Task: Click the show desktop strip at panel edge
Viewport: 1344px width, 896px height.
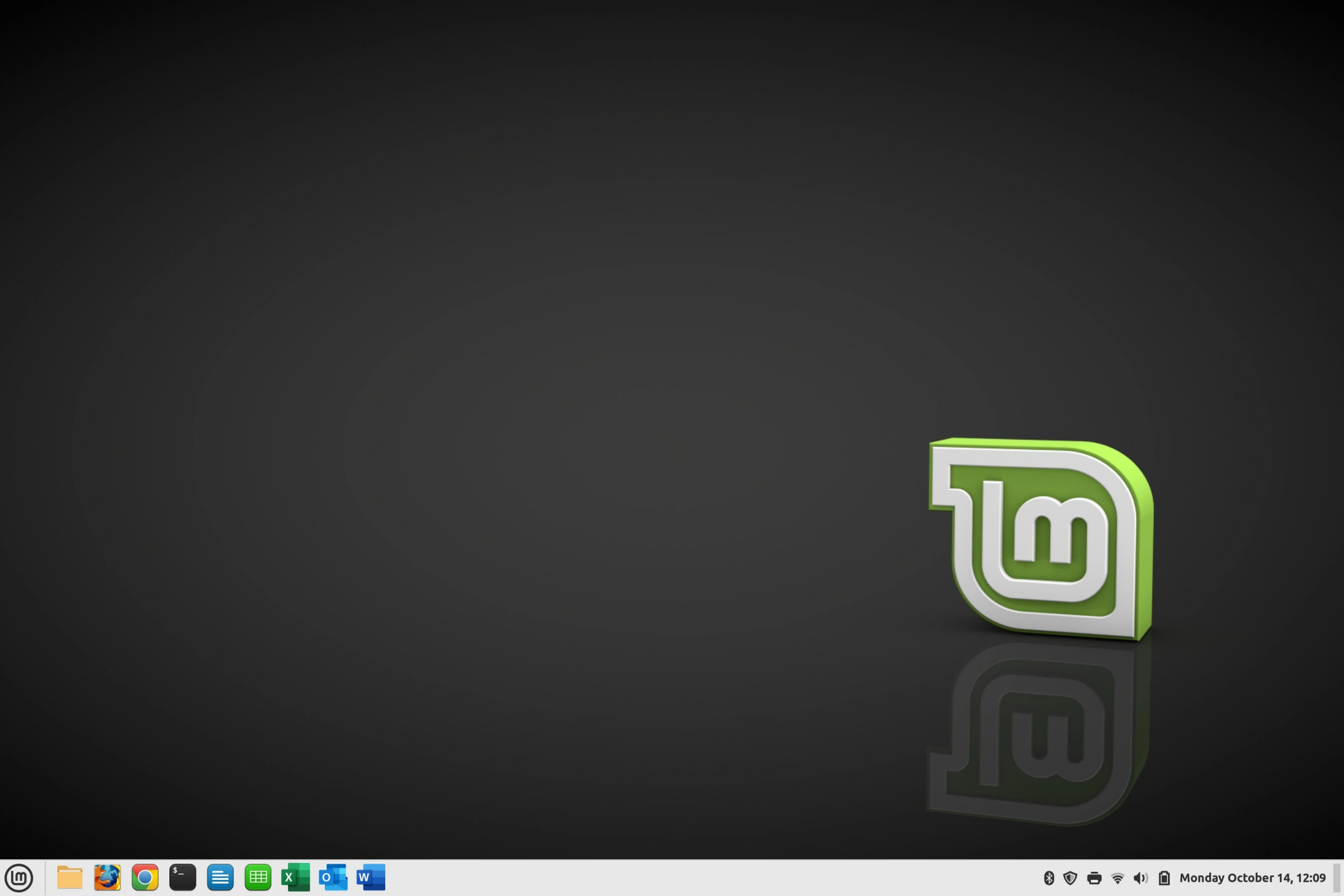Action: point(1337,878)
